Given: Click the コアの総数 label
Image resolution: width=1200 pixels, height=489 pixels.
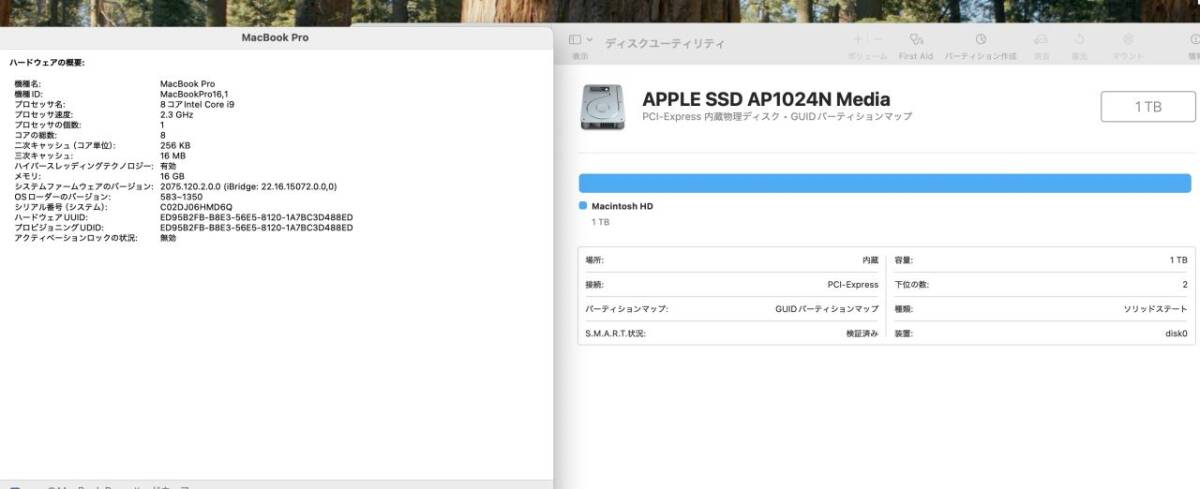Looking at the screenshot, I should tap(36, 135).
